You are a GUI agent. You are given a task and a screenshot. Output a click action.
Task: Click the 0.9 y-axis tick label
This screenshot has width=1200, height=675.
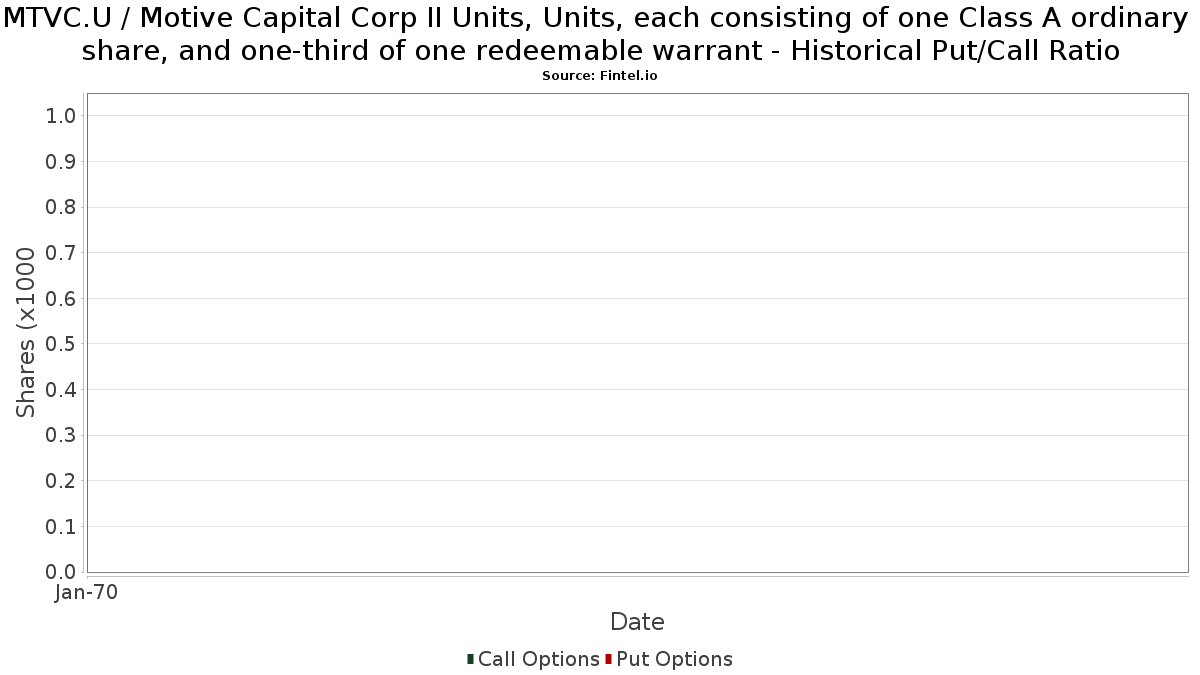61,162
